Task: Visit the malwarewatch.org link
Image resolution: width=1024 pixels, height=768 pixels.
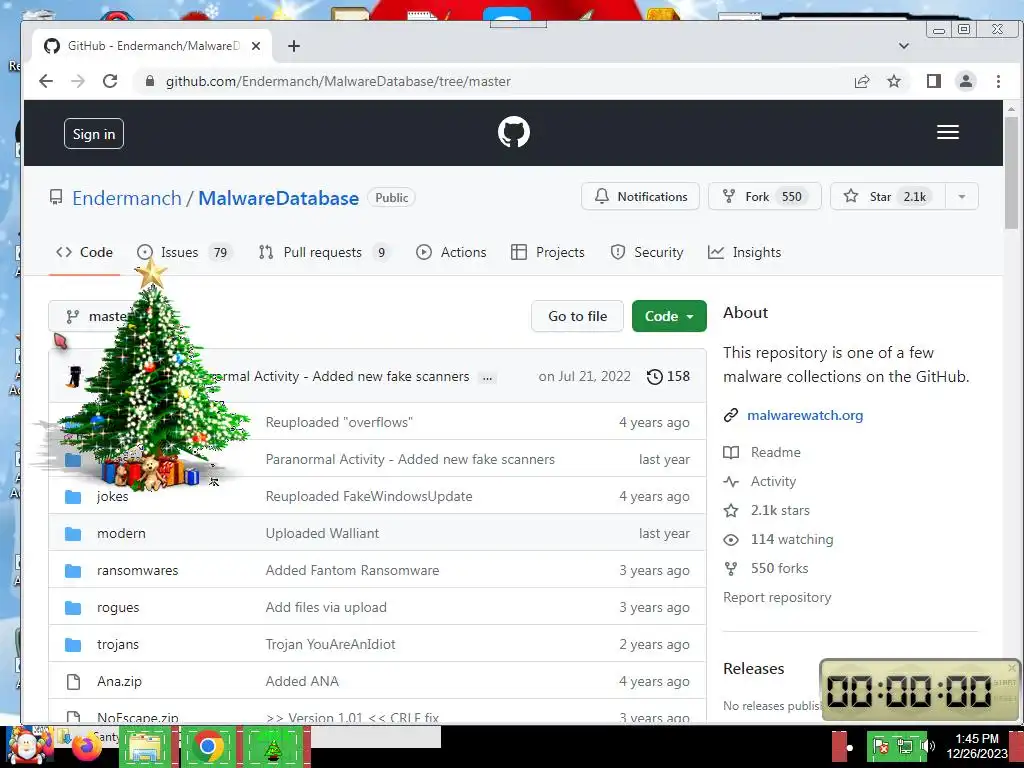Action: pos(805,415)
